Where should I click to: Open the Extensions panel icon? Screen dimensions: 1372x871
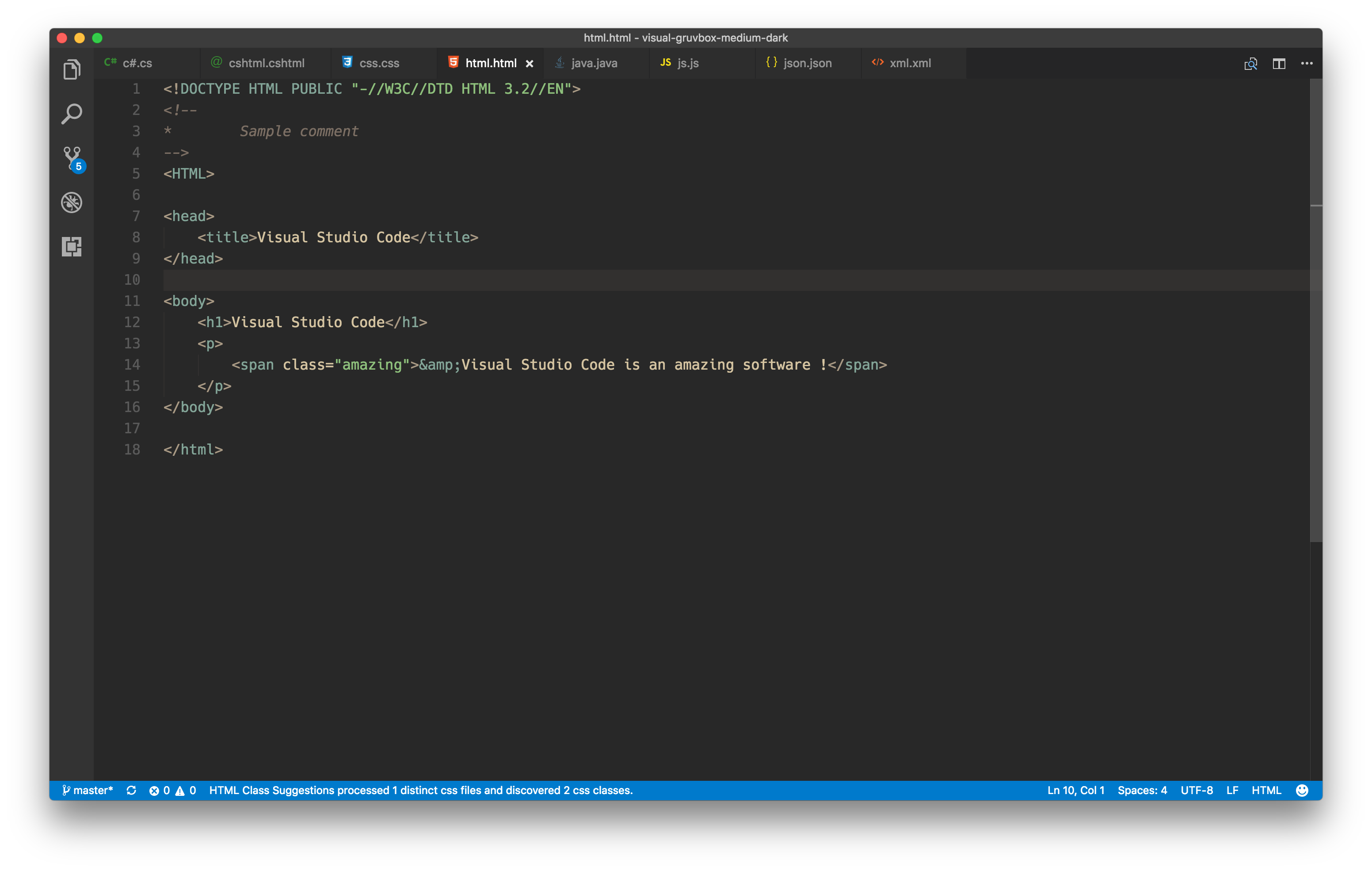point(72,247)
